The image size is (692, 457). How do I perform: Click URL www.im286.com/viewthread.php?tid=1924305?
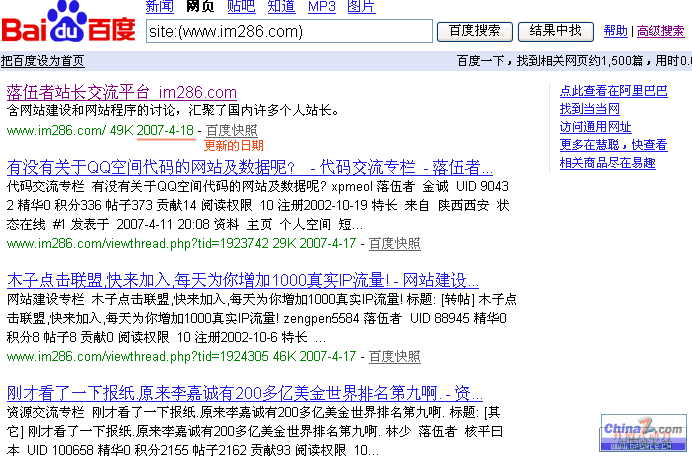click(x=138, y=356)
